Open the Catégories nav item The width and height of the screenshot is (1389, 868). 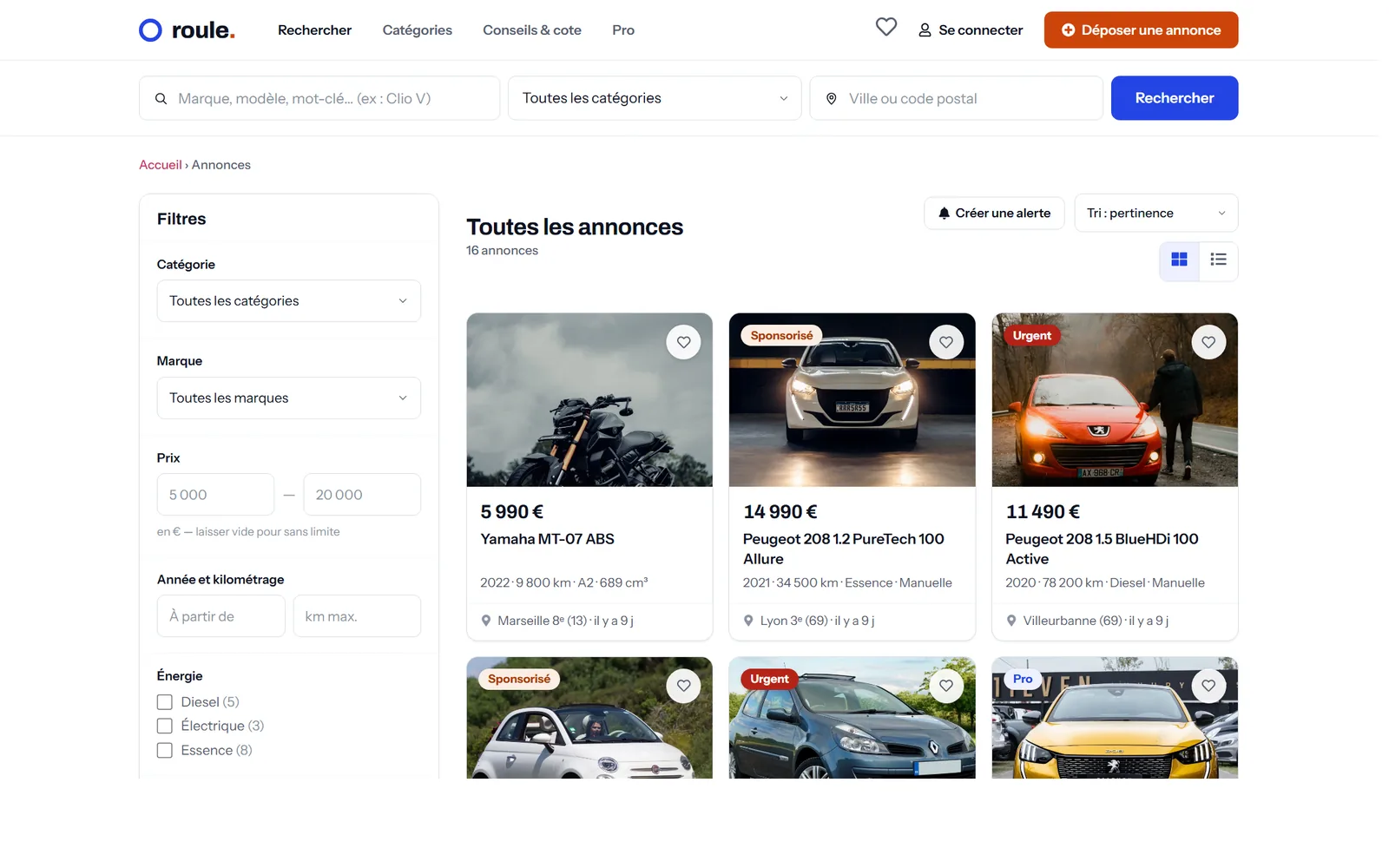[x=418, y=30]
